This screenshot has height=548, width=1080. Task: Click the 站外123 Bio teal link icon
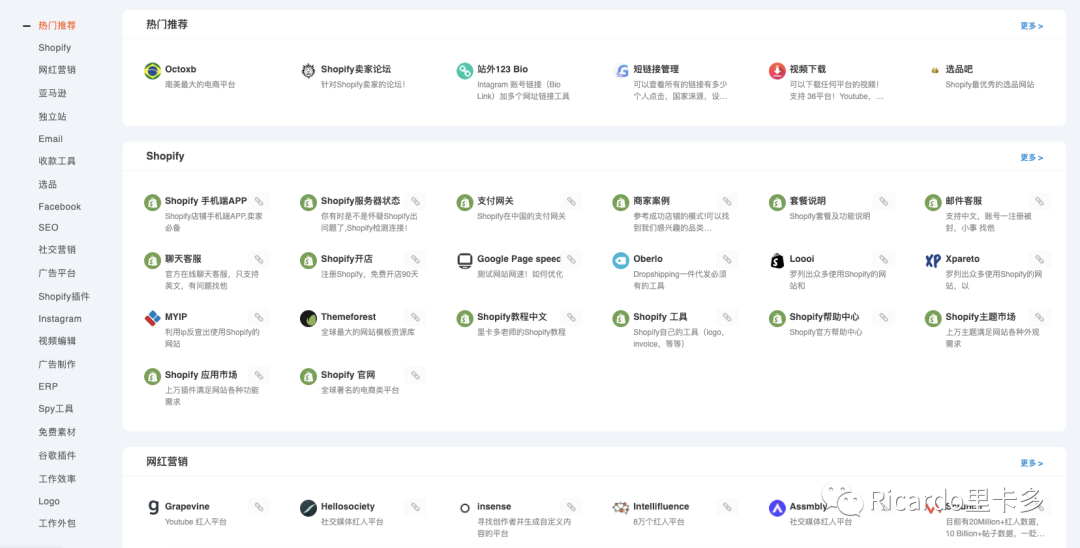coord(465,71)
